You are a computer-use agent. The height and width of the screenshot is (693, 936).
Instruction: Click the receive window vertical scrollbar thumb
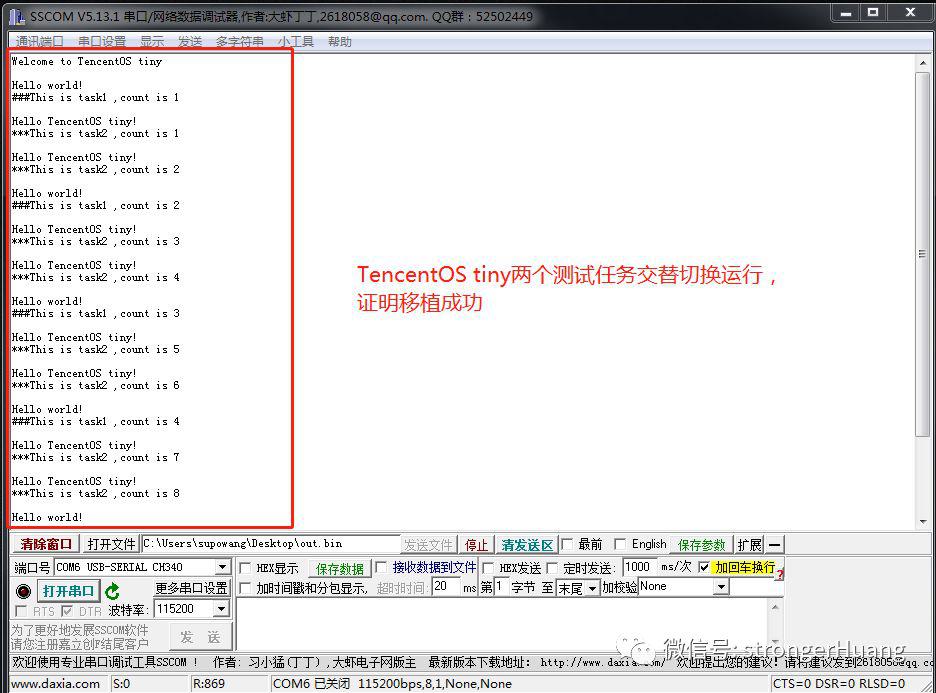[x=923, y=254]
